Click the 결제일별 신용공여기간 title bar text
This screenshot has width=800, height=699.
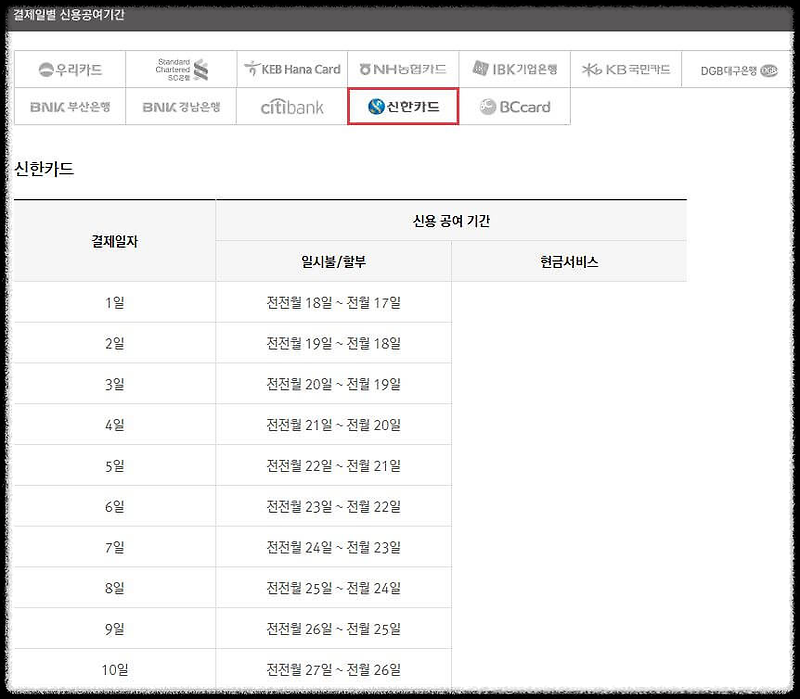point(68,14)
